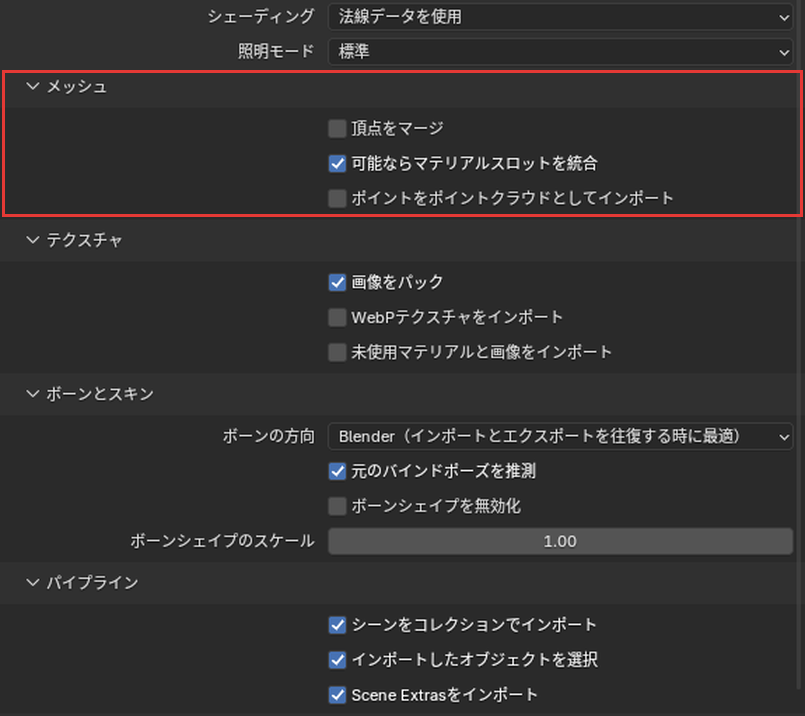
Task: Collapse the メッシュ section
Action: pos(33,86)
